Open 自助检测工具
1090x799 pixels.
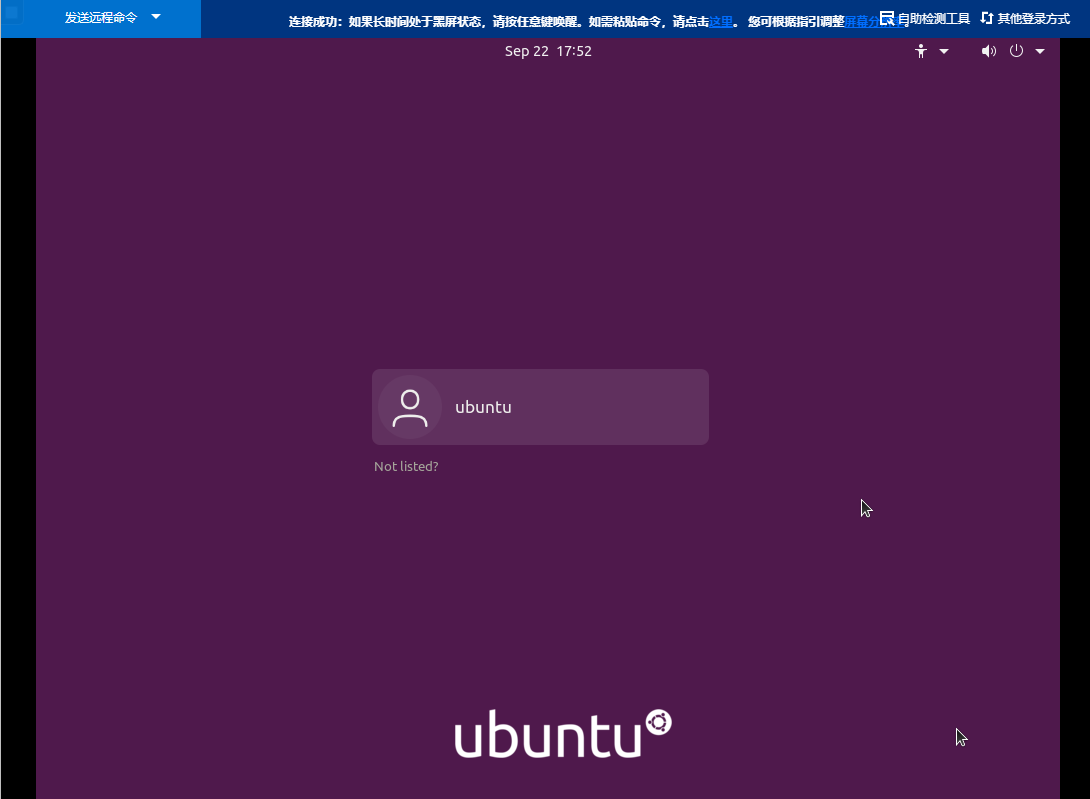tap(925, 19)
